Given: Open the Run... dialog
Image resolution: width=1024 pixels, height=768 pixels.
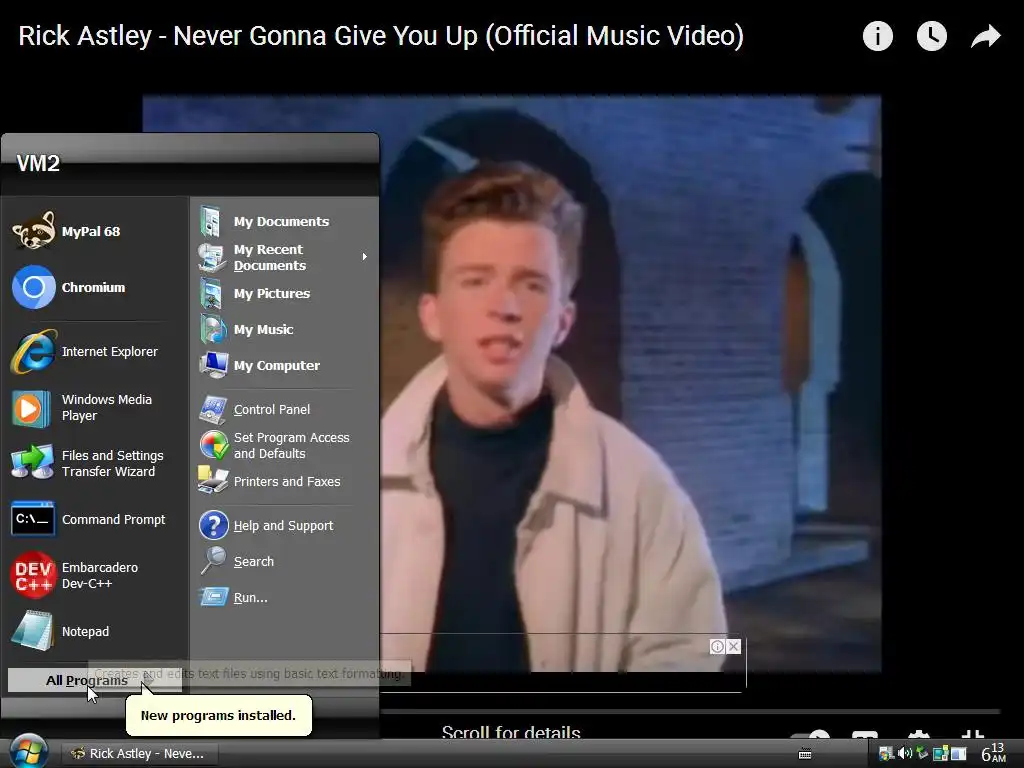Looking at the screenshot, I should tap(285, 597).
